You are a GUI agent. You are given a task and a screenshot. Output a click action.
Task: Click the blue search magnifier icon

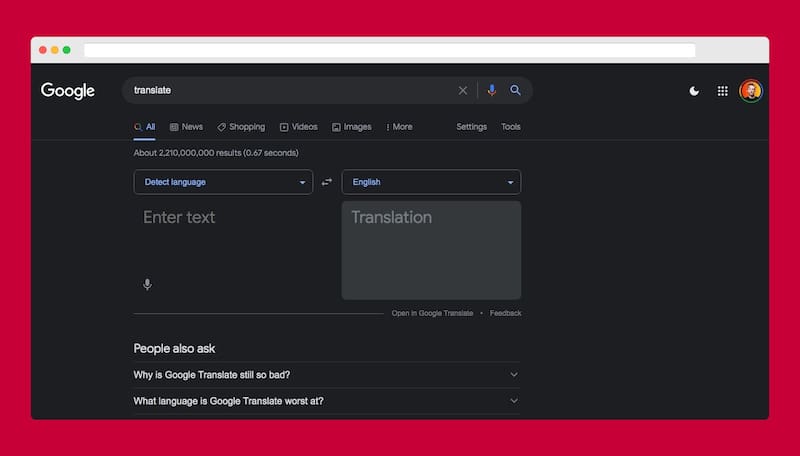coord(516,91)
